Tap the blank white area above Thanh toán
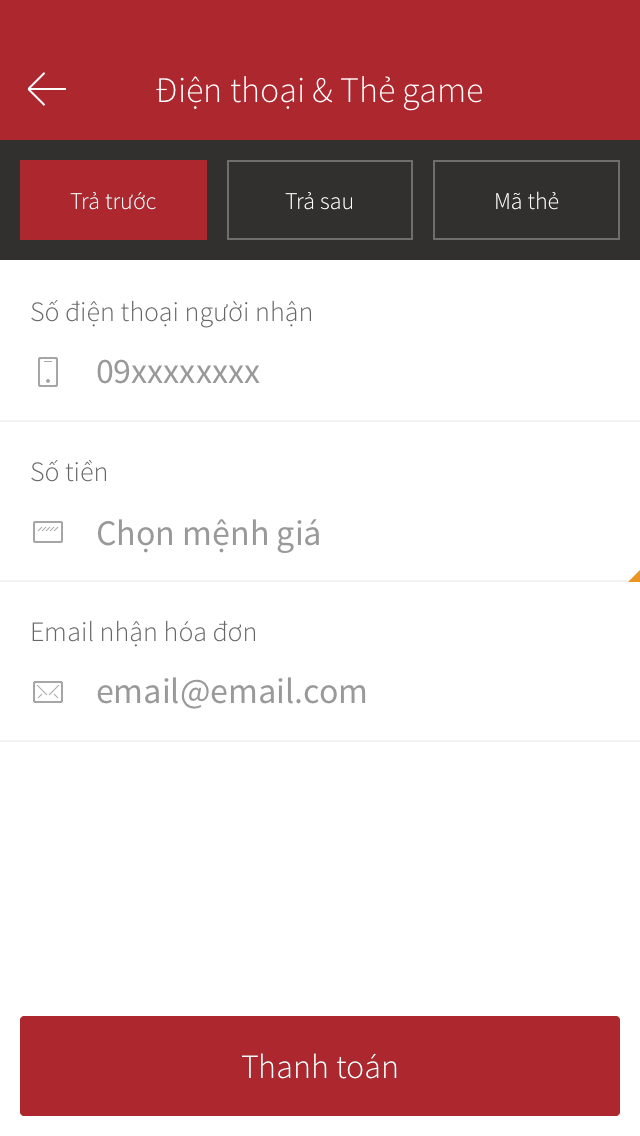Viewport: 640px width, 1136px height. pos(320,878)
